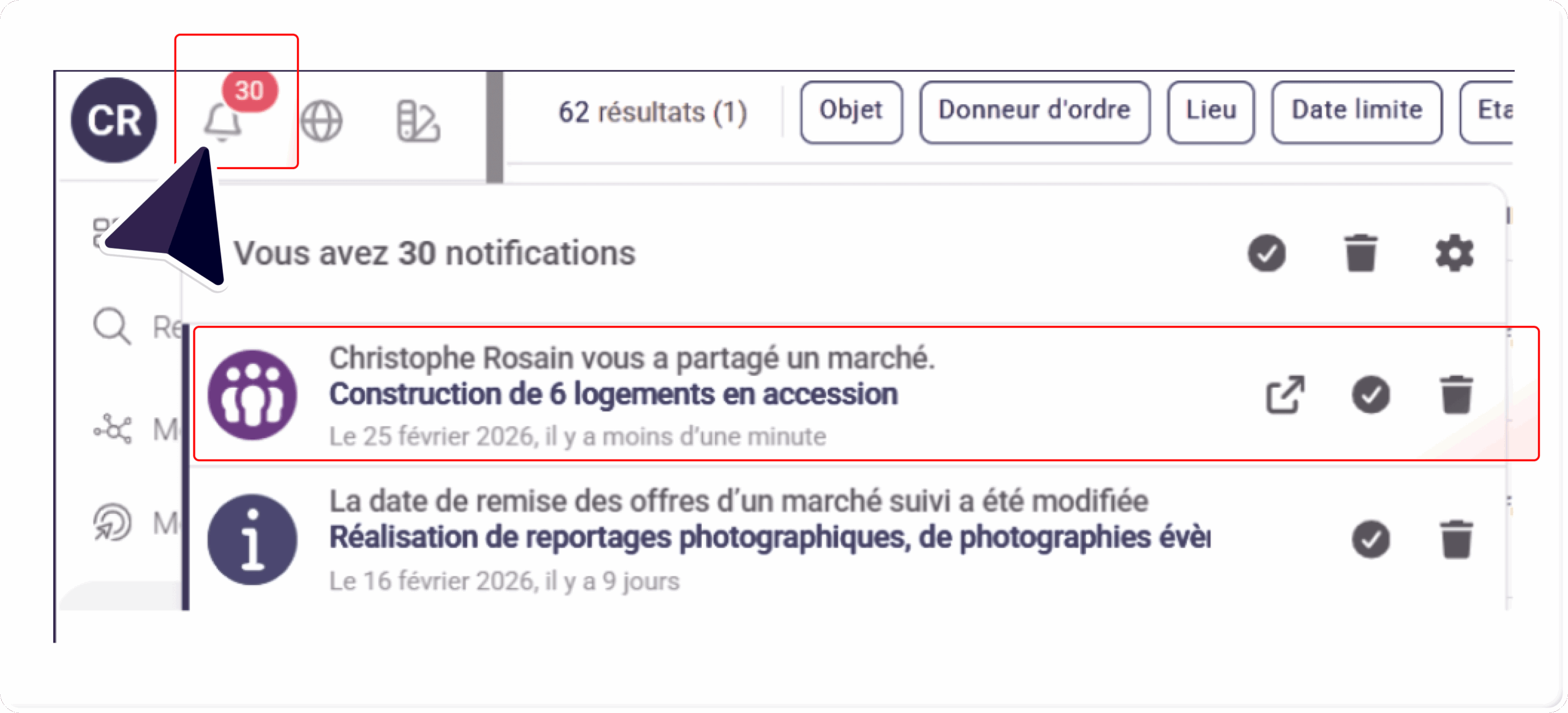Mark date modification notification as read
Image resolution: width=1568 pixels, height=713 pixels.
pos(1371,539)
